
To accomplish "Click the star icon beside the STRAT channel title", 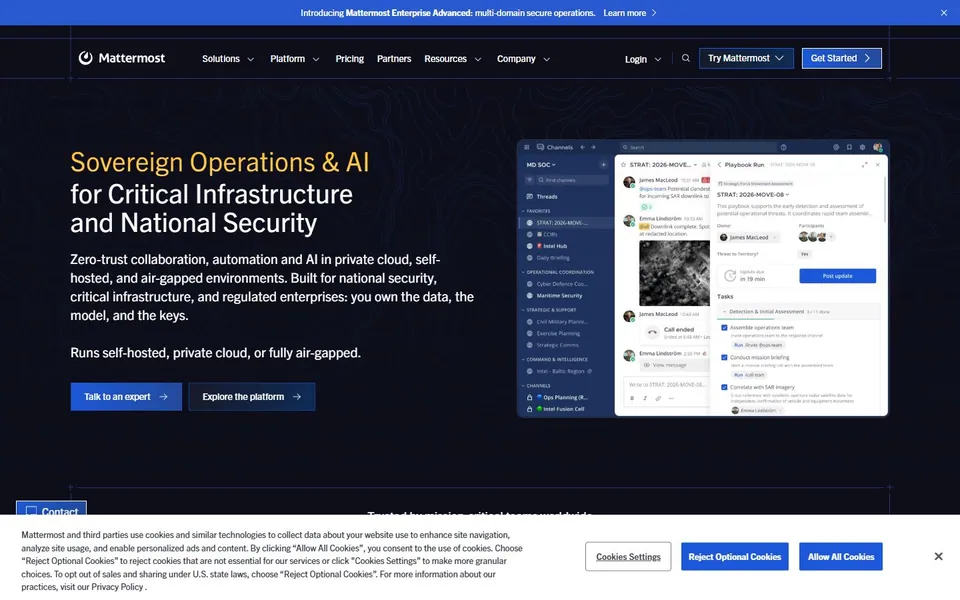I will coord(623,165).
